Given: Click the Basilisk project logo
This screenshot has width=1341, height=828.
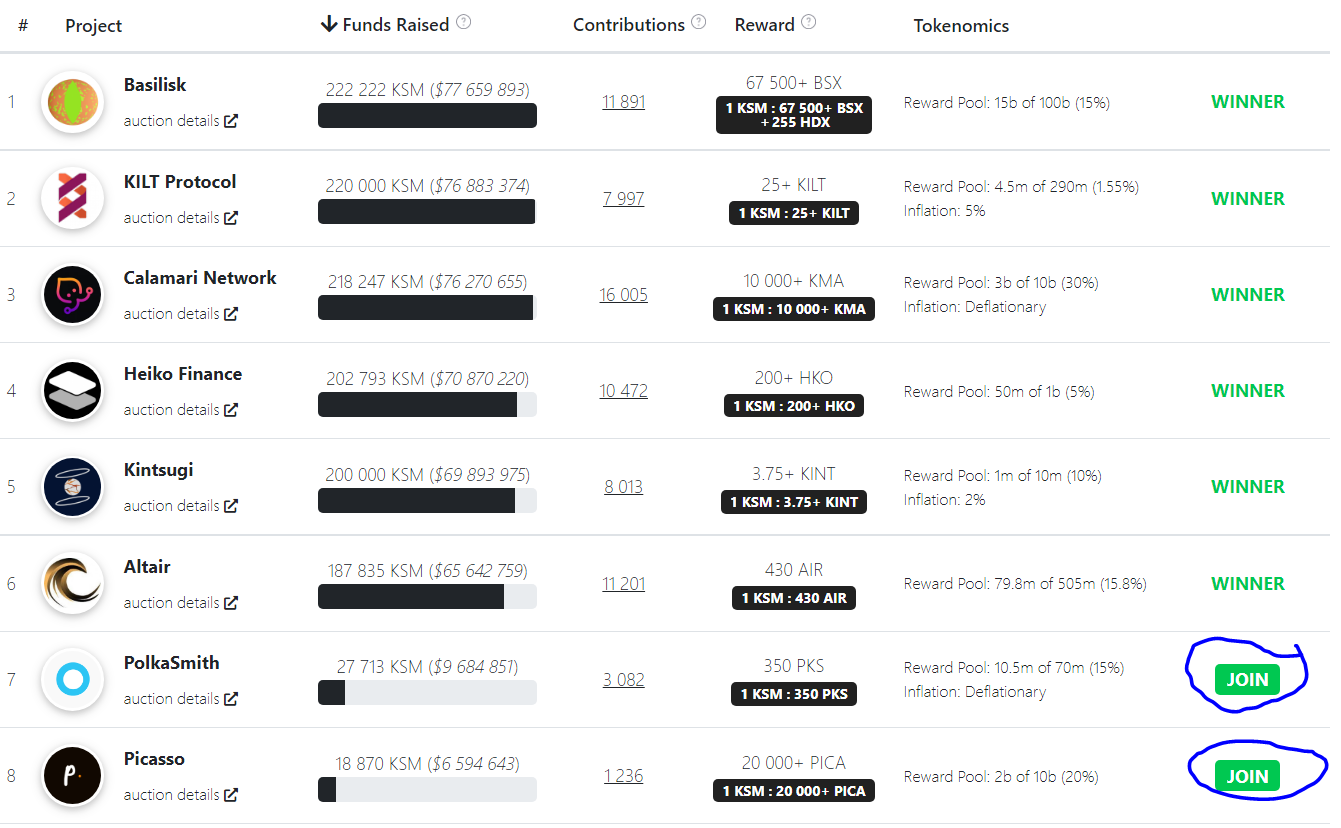Looking at the screenshot, I should pos(73,102).
